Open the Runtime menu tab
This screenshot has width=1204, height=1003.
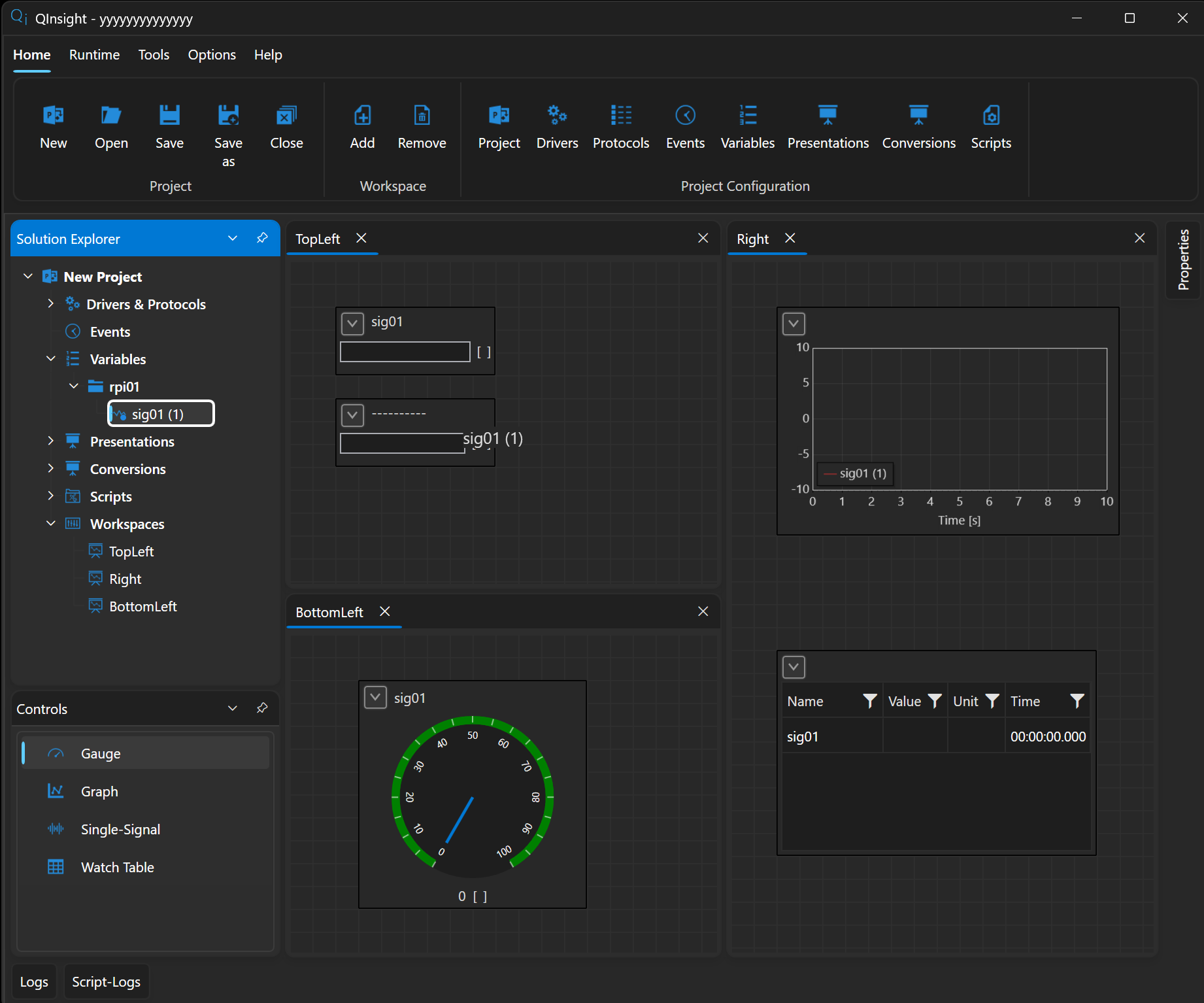[94, 55]
